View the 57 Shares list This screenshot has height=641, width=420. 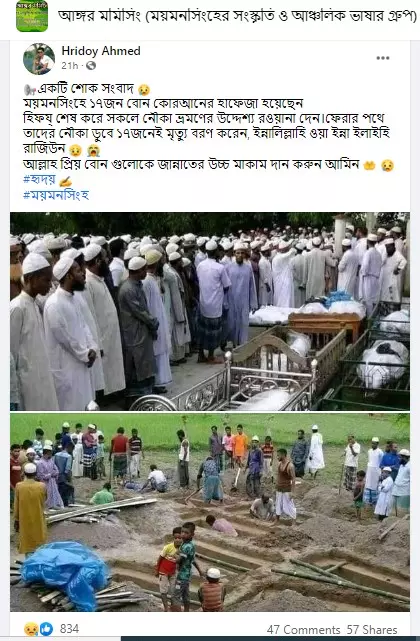372,630
